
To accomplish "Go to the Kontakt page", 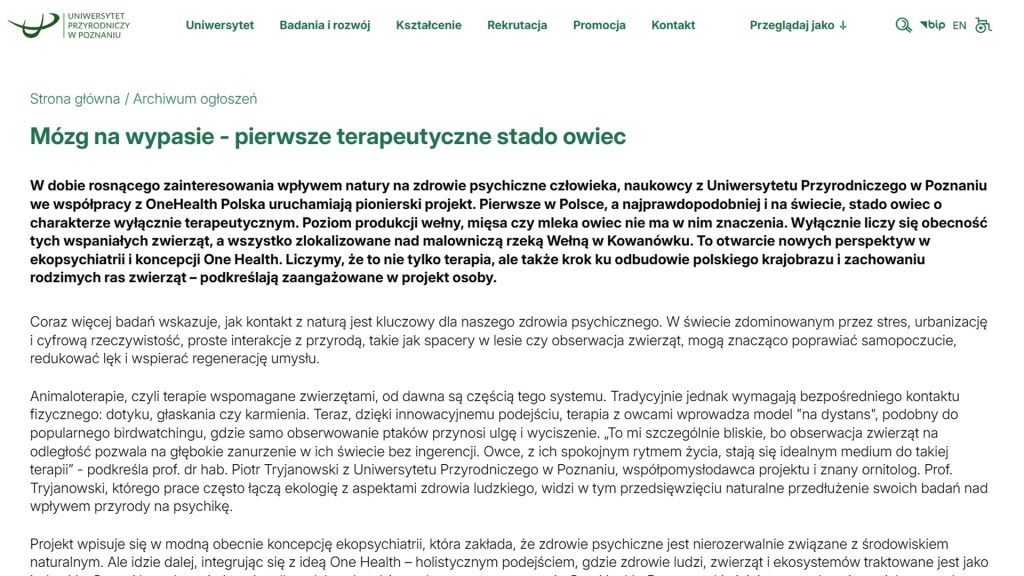I will (673, 25).
